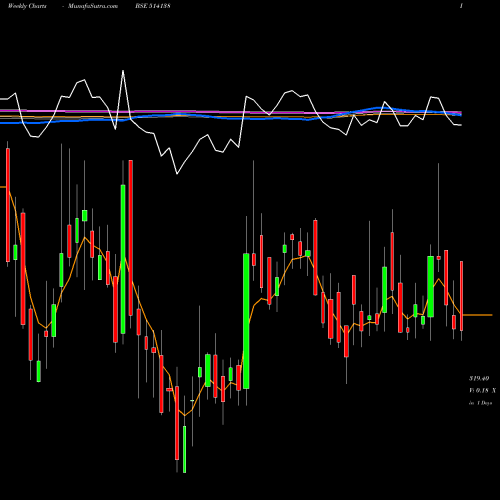500x500 pixels.
Task: Click the "MunafaSutra.com" site name text
Action: 93,6
